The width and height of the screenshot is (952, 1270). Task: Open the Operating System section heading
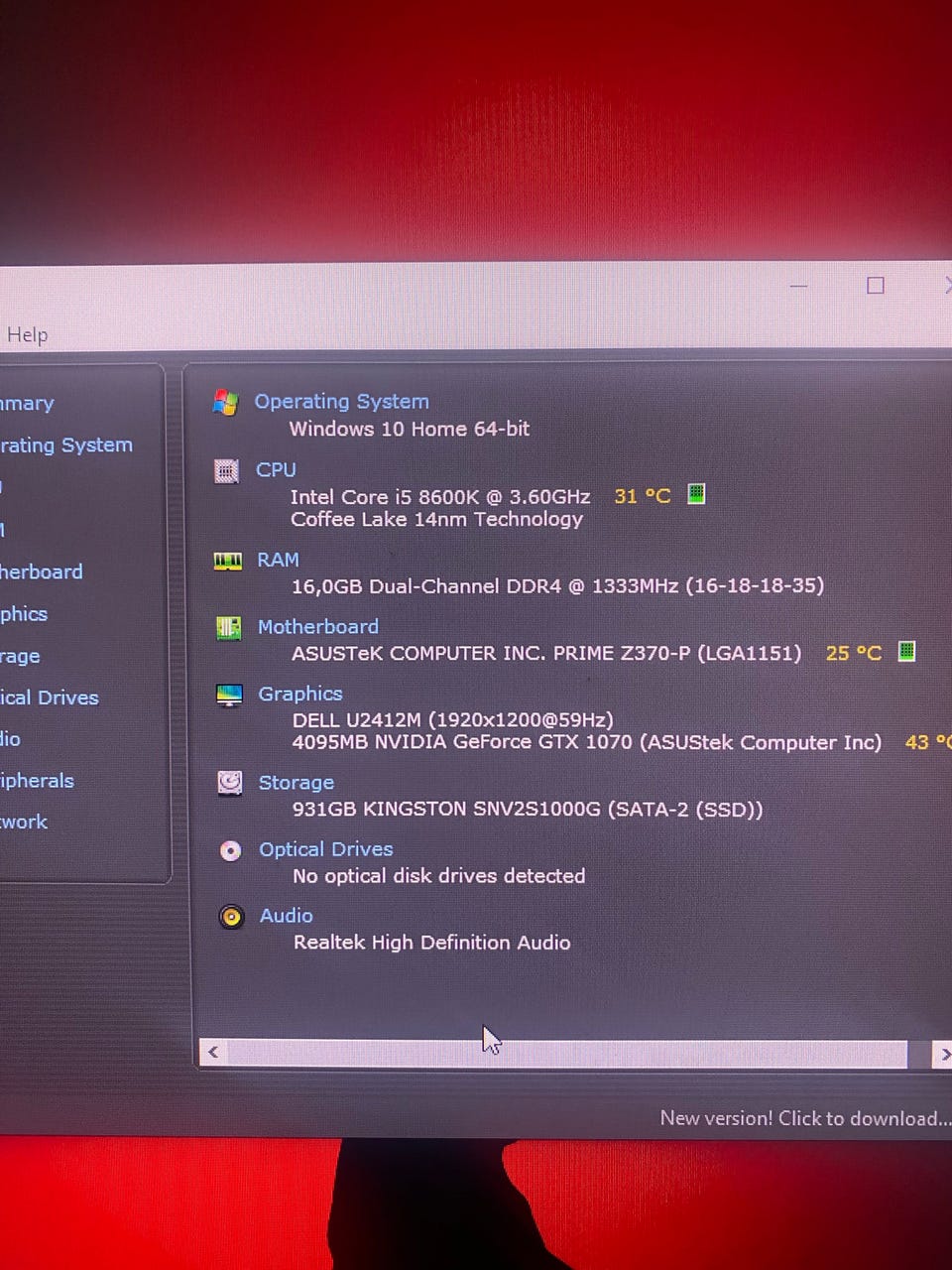(341, 401)
